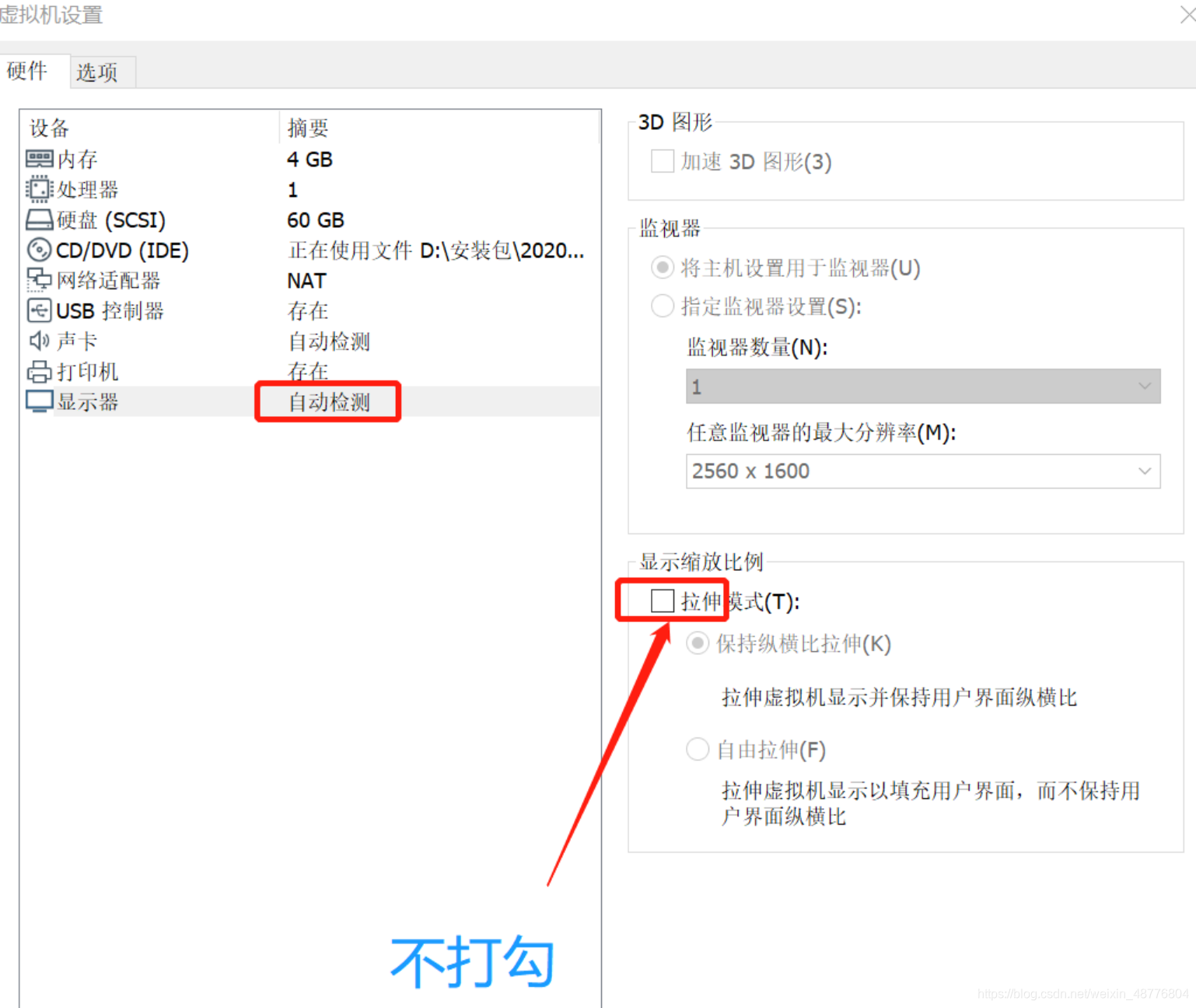Select the CD/DVD (IDE) device row
1196x1008 pixels.
(311, 250)
